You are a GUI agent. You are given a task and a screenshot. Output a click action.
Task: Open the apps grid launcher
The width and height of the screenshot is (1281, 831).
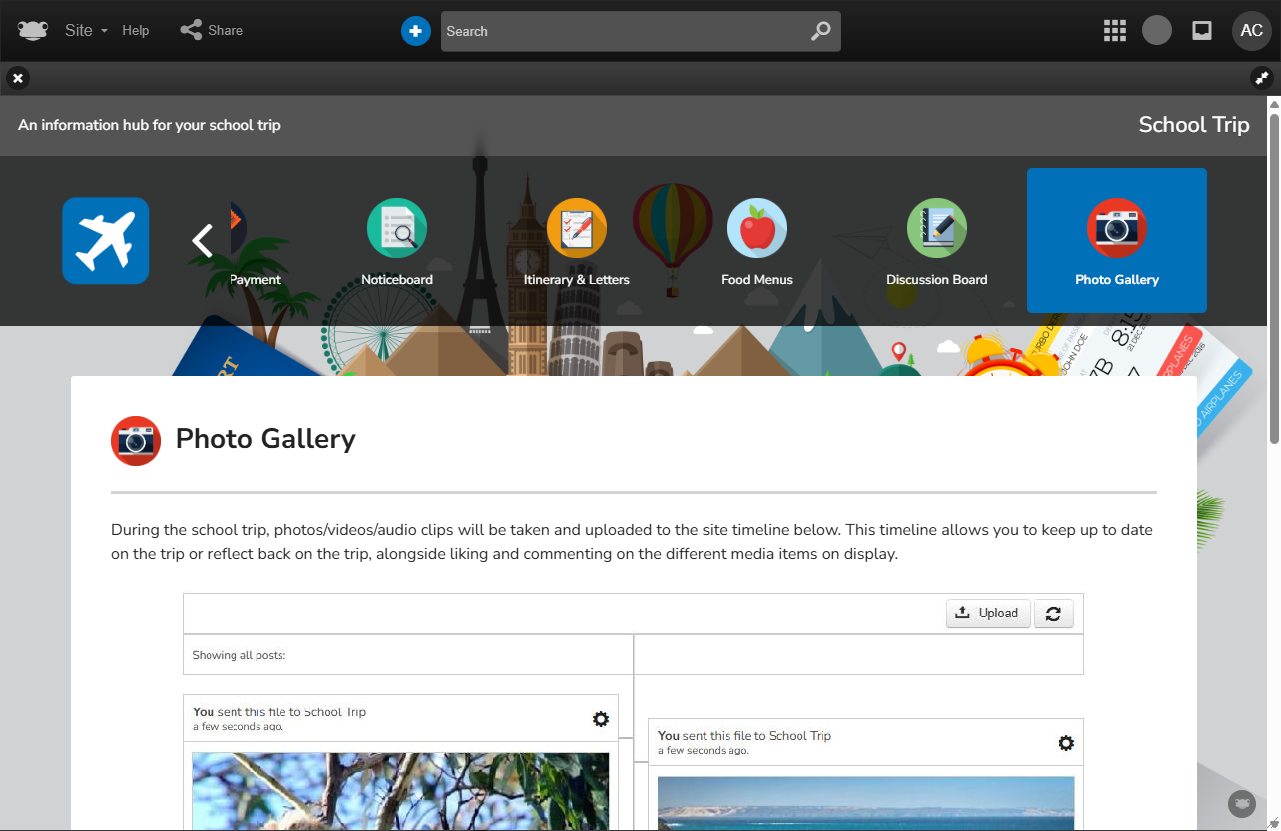click(1114, 31)
